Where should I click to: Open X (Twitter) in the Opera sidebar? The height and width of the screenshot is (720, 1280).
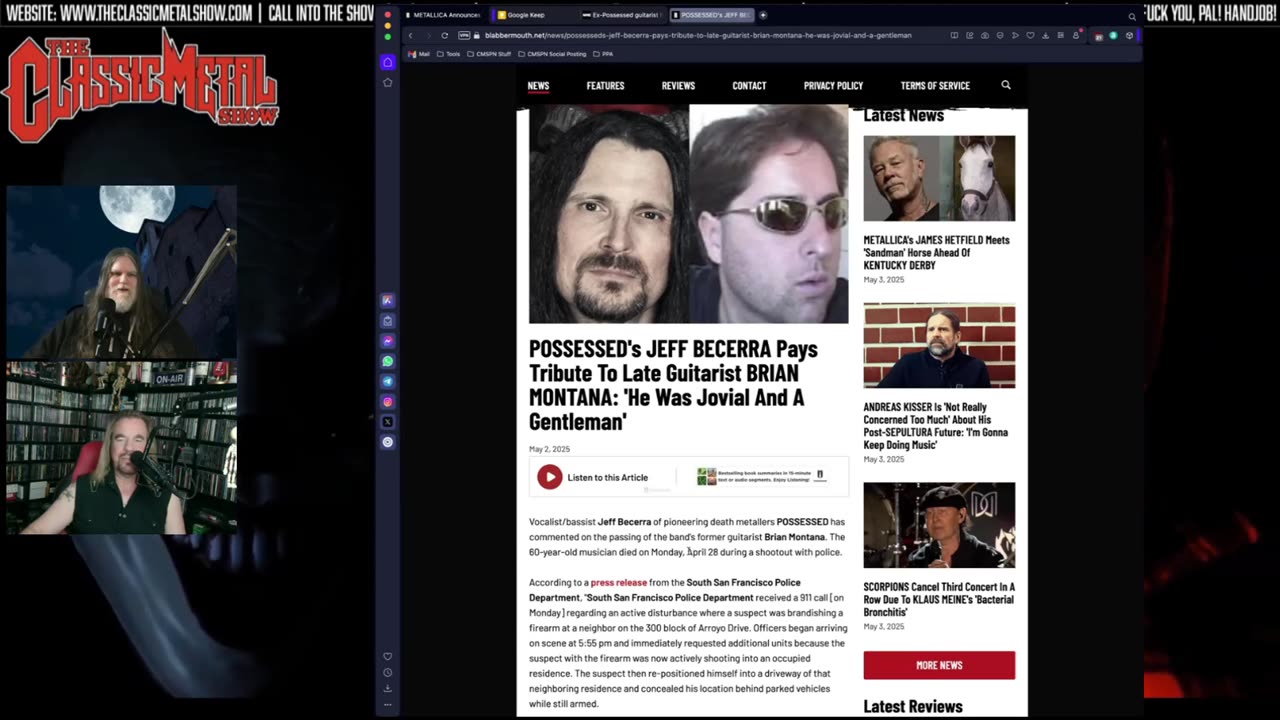[388, 421]
